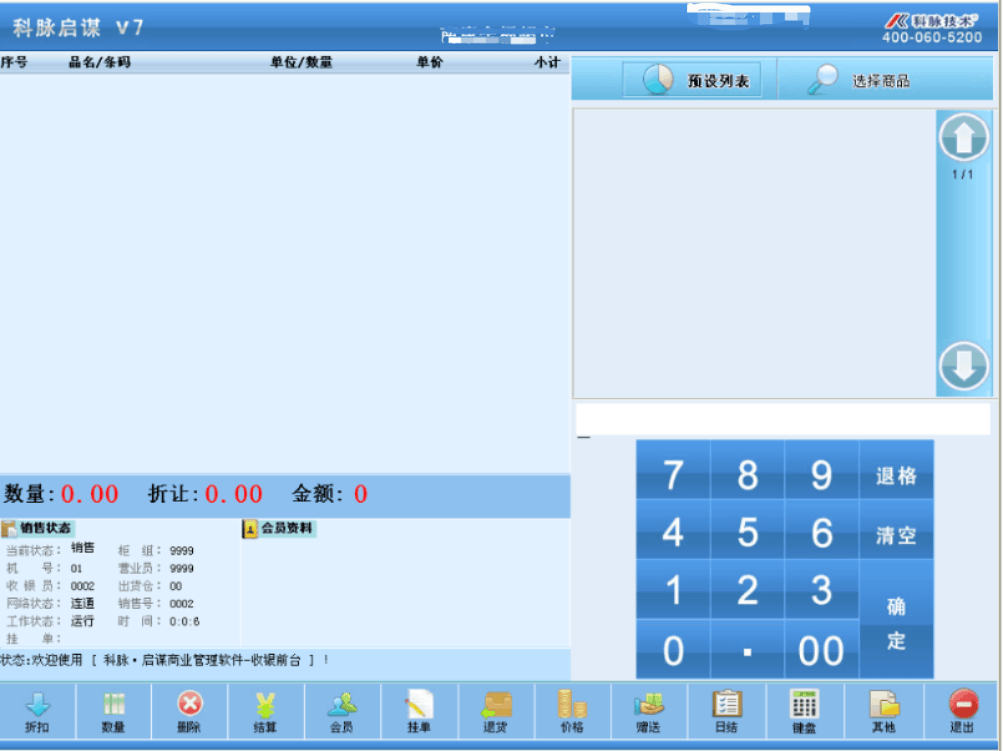The image size is (1003, 751).
Task: Switch to the 预设列表 preset list tab
Action: pos(693,80)
